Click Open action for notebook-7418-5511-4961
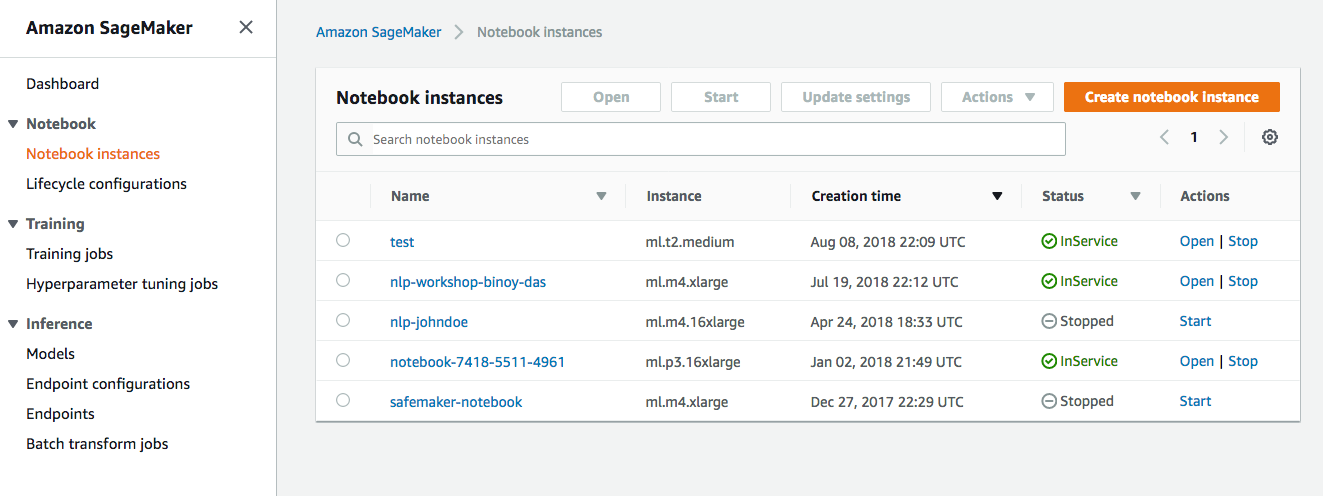 point(1197,361)
